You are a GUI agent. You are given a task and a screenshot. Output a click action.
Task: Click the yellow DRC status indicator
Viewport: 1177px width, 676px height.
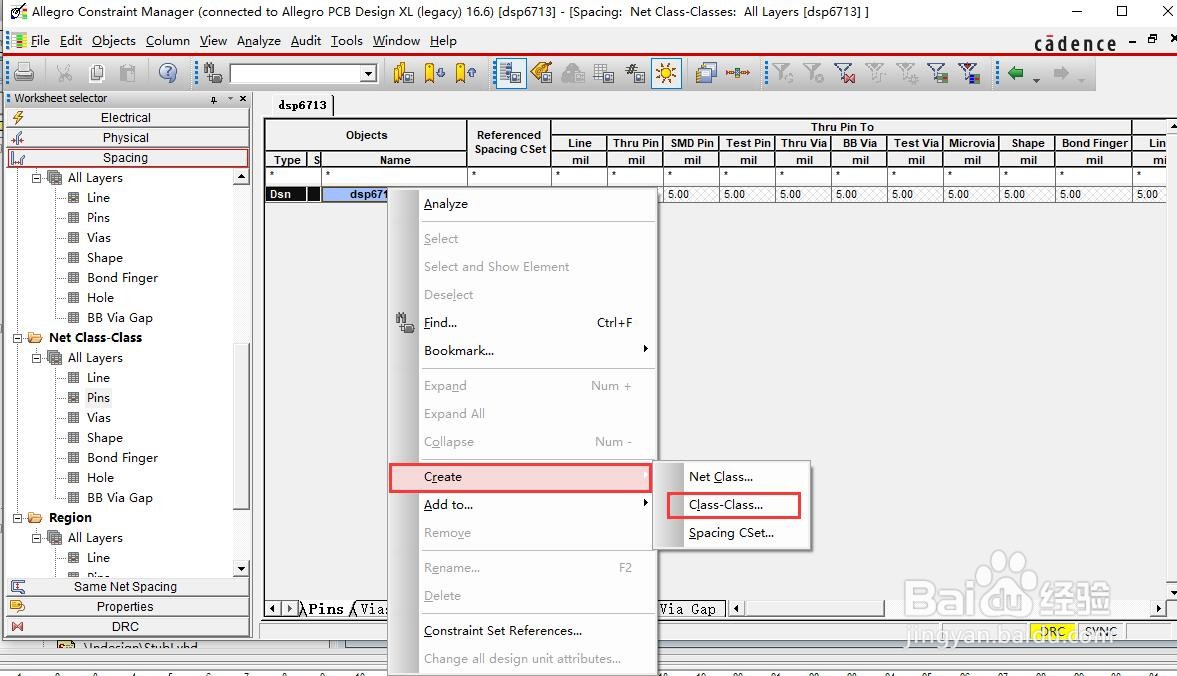pyautogui.click(x=1052, y=632)
